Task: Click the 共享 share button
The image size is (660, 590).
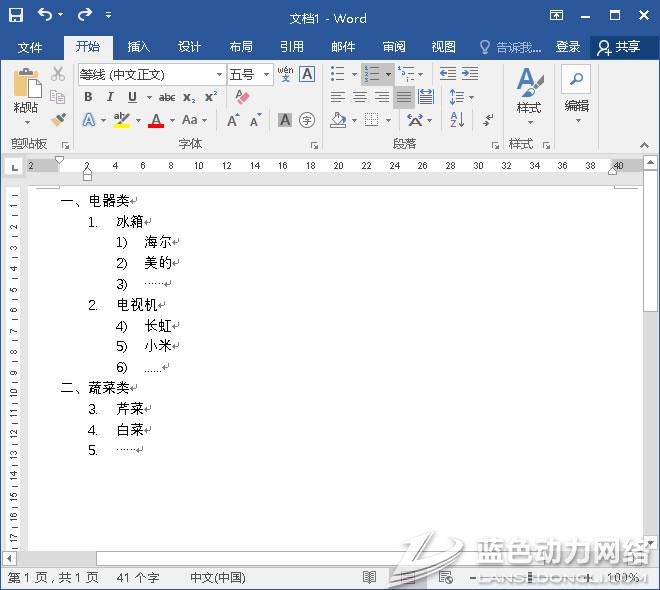Action: click(619, 47)
